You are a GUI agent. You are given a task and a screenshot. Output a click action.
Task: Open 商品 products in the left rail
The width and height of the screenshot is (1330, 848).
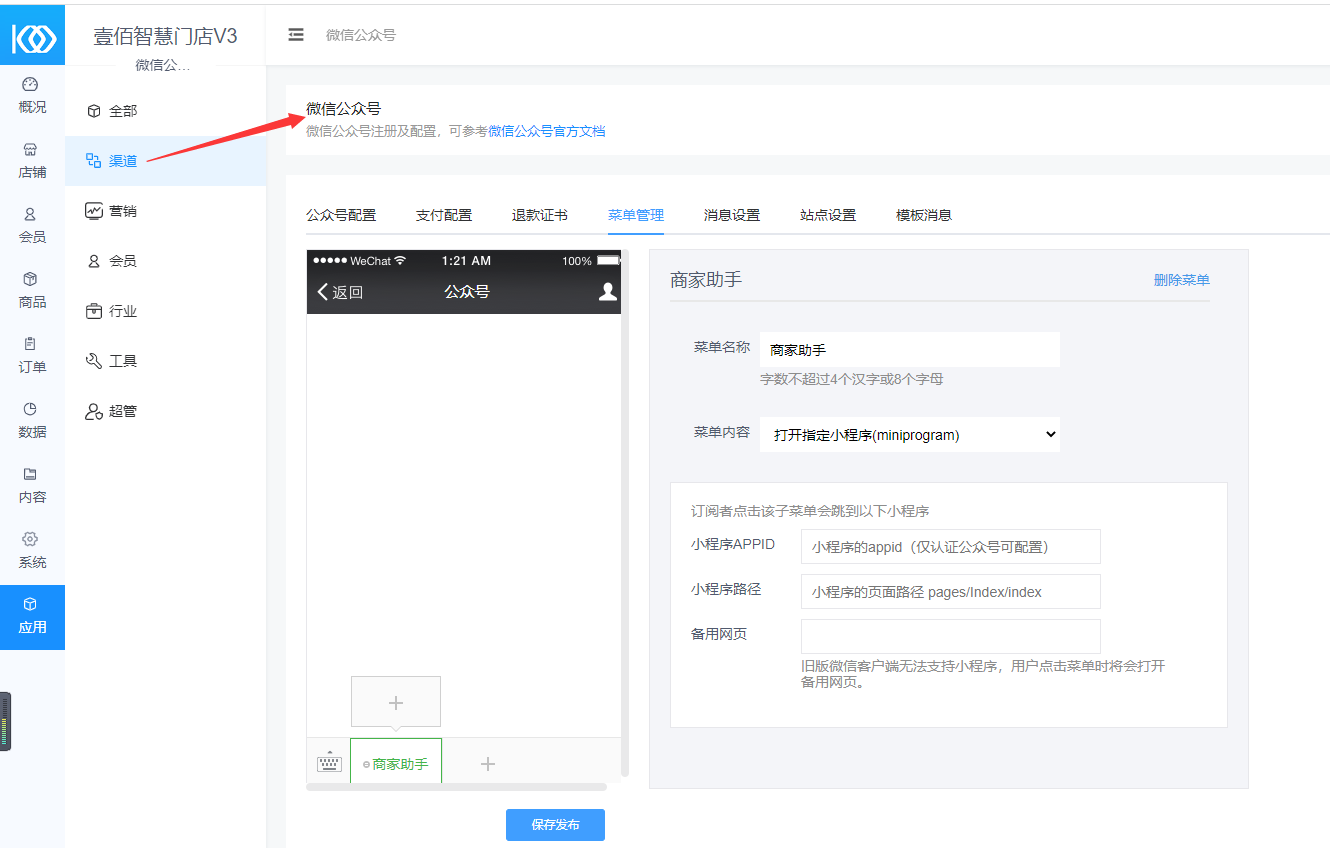[x=32, y=291]
